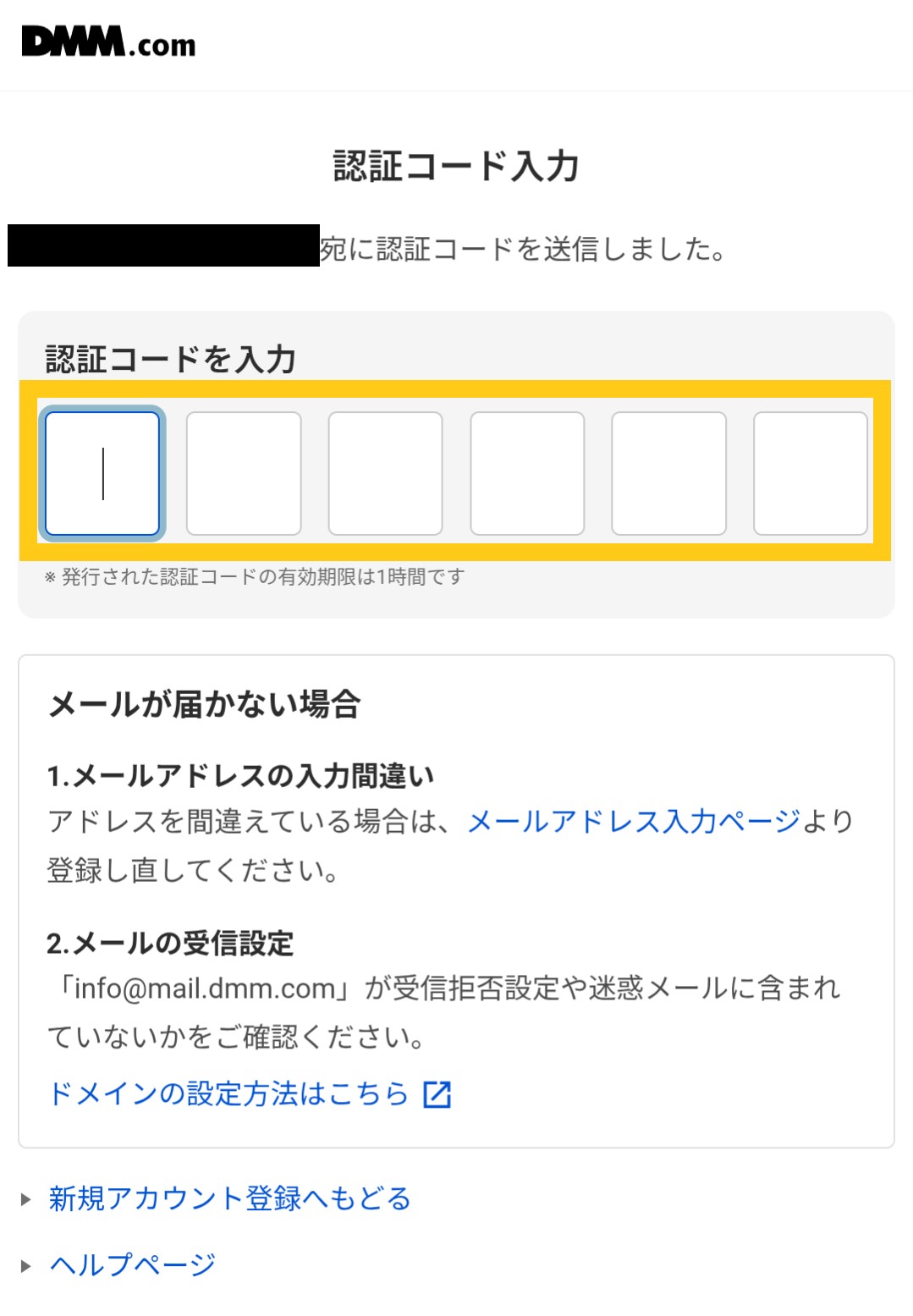Click the info@mail.dmm.com address text
913x1316 pixels.
205,988
